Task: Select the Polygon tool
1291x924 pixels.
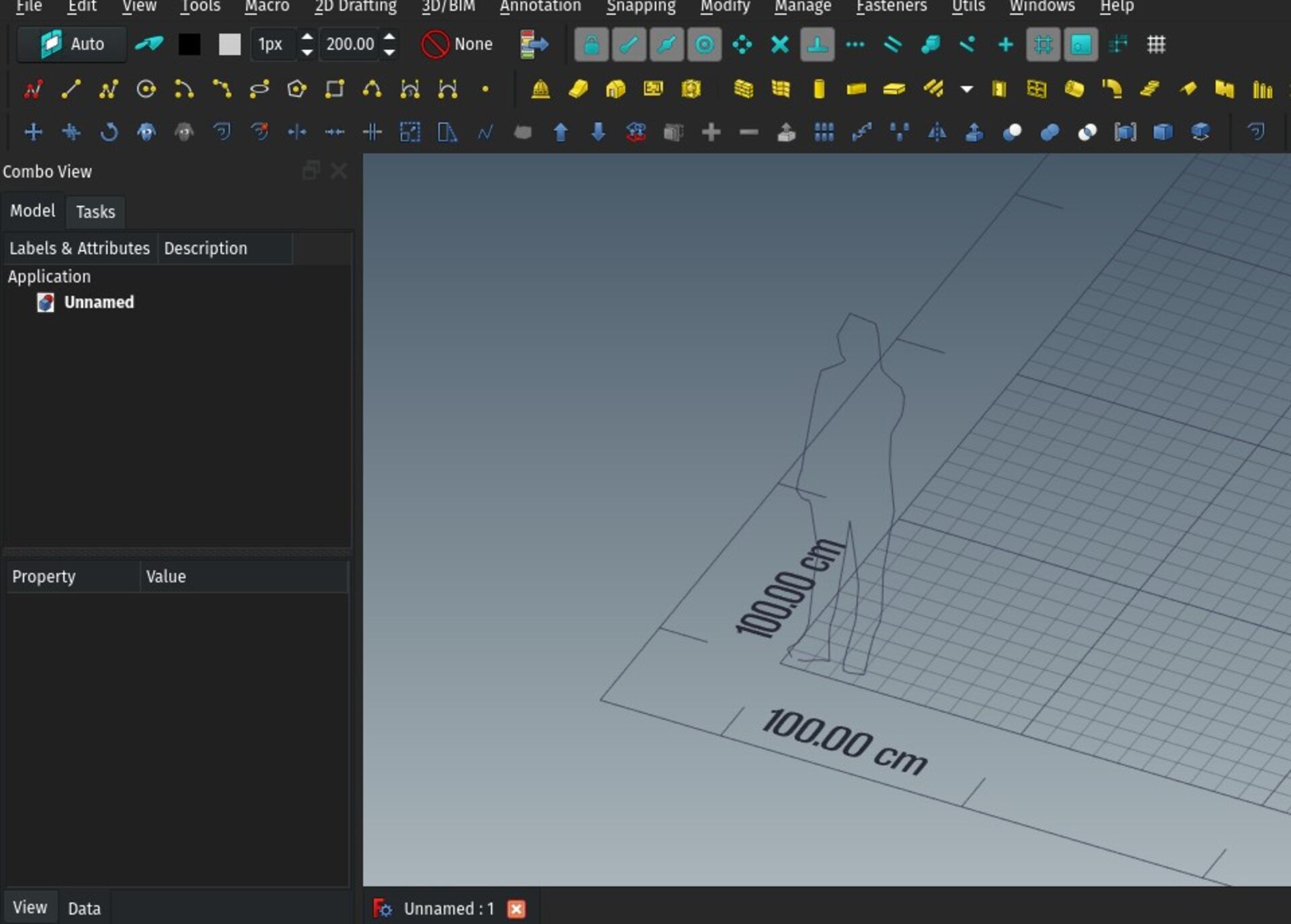Action: click(x=297, y=89)
